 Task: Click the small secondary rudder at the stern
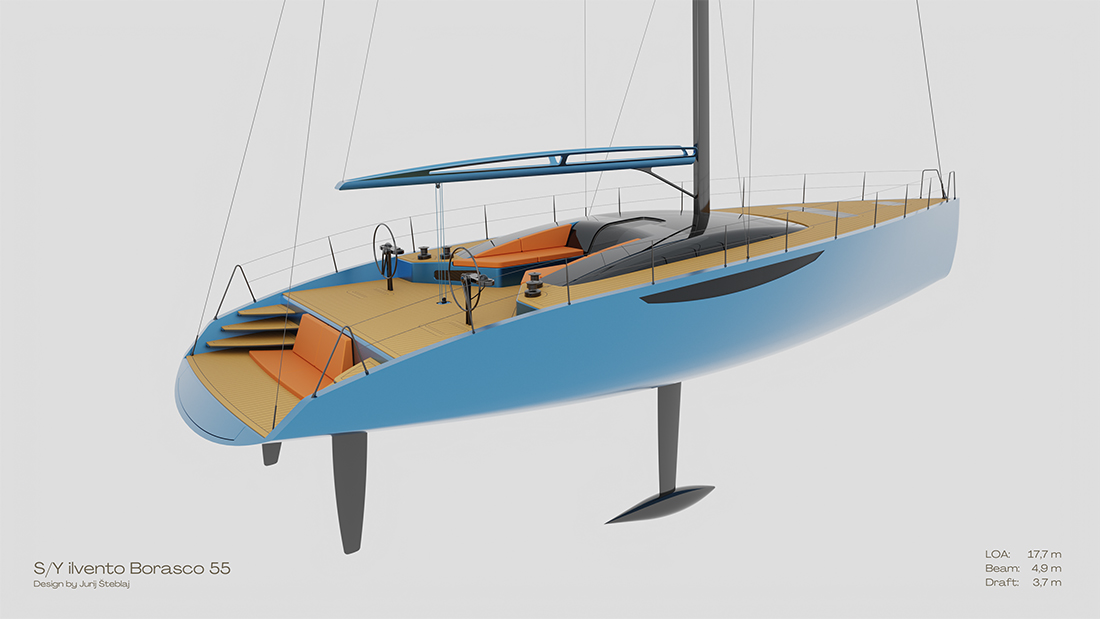(271, 453)
